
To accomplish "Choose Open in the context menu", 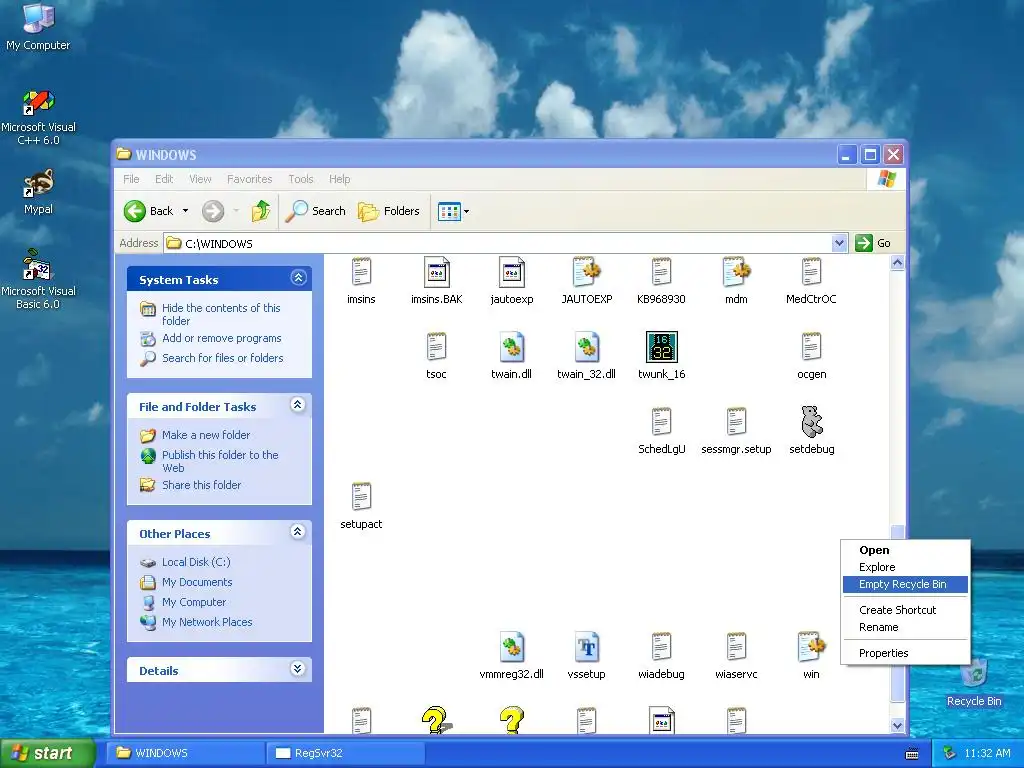I will coord(905,551).
